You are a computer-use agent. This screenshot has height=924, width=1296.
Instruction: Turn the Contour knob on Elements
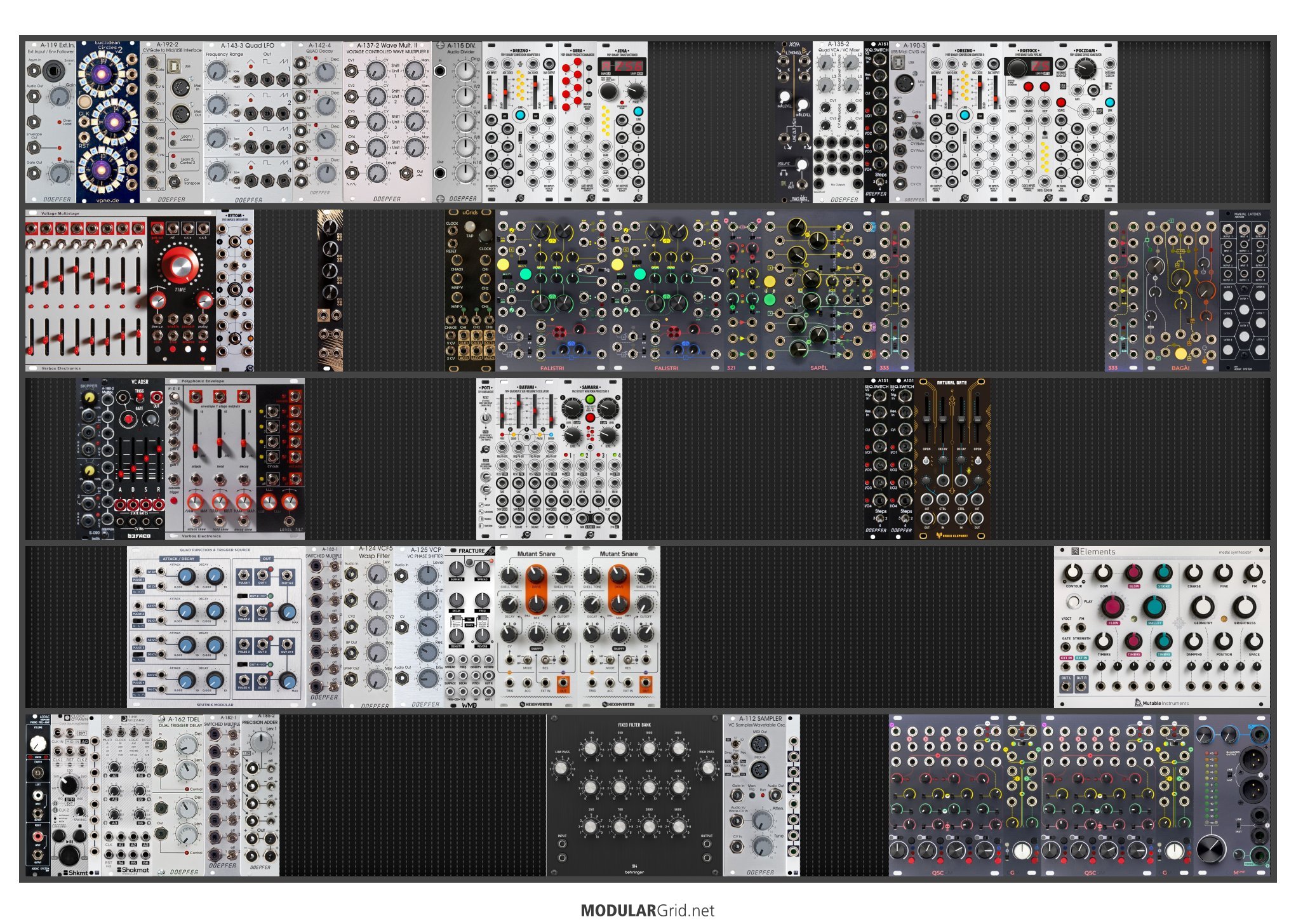[1073, 573]
